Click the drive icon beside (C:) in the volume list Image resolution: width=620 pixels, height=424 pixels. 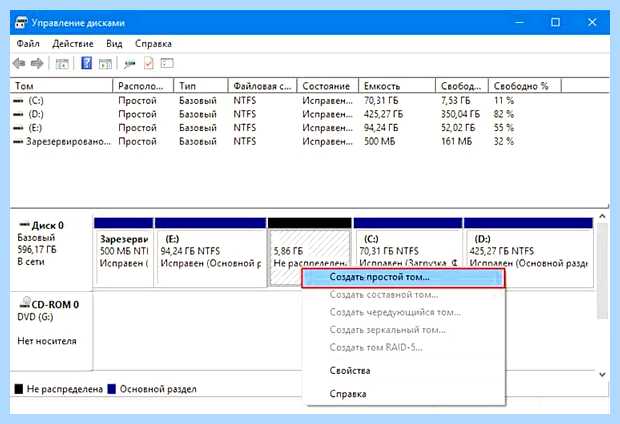(x=18, y=101)
